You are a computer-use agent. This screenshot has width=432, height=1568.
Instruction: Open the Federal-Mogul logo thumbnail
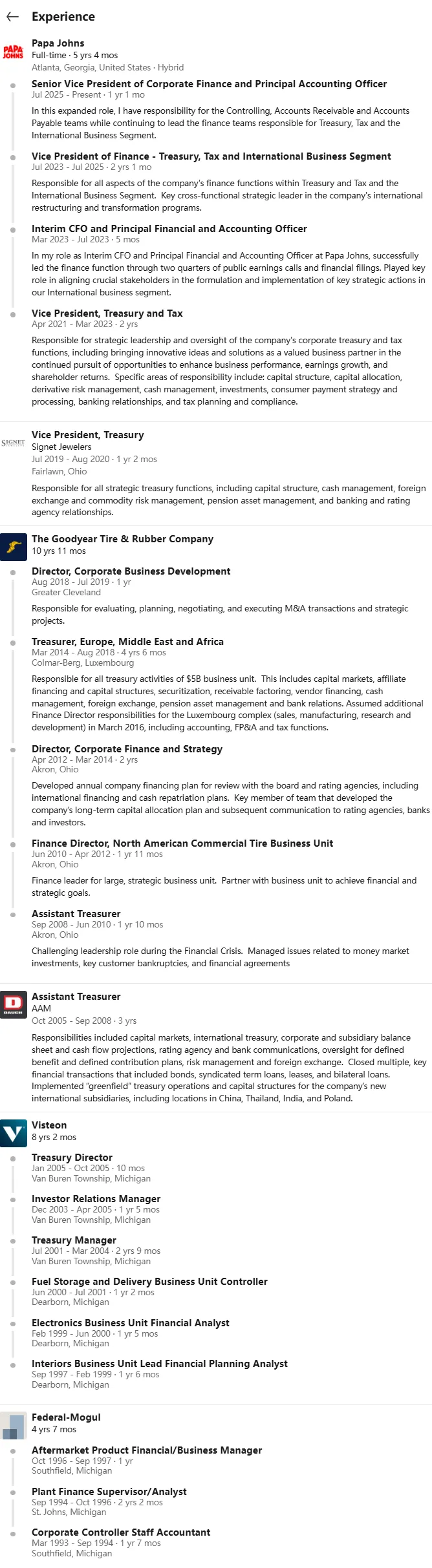point(14,1425)
